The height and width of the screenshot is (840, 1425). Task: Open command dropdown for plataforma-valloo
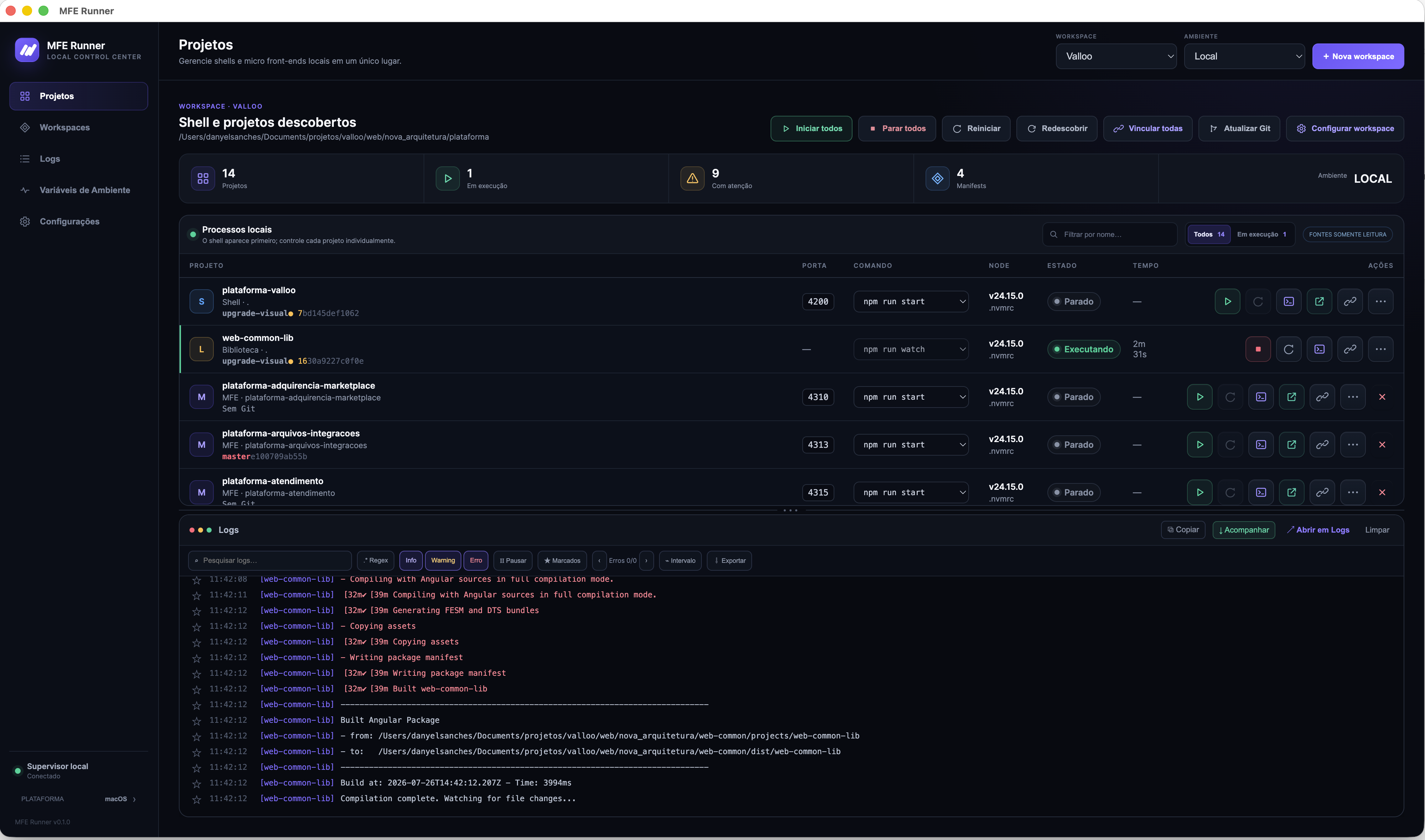coord(911,302)
